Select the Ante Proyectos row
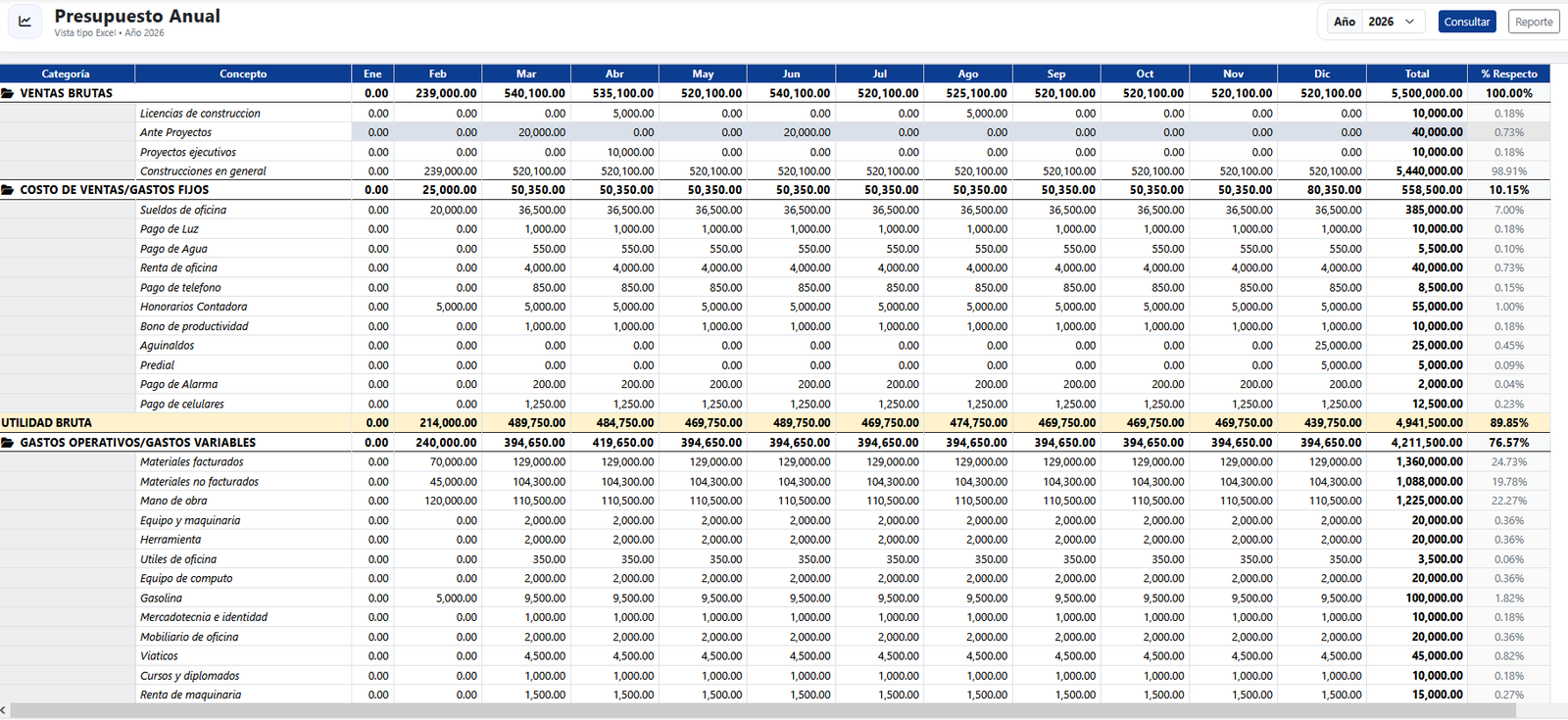Image resolution: width=1568 pixels, height=720 pixels. (775, 132)
